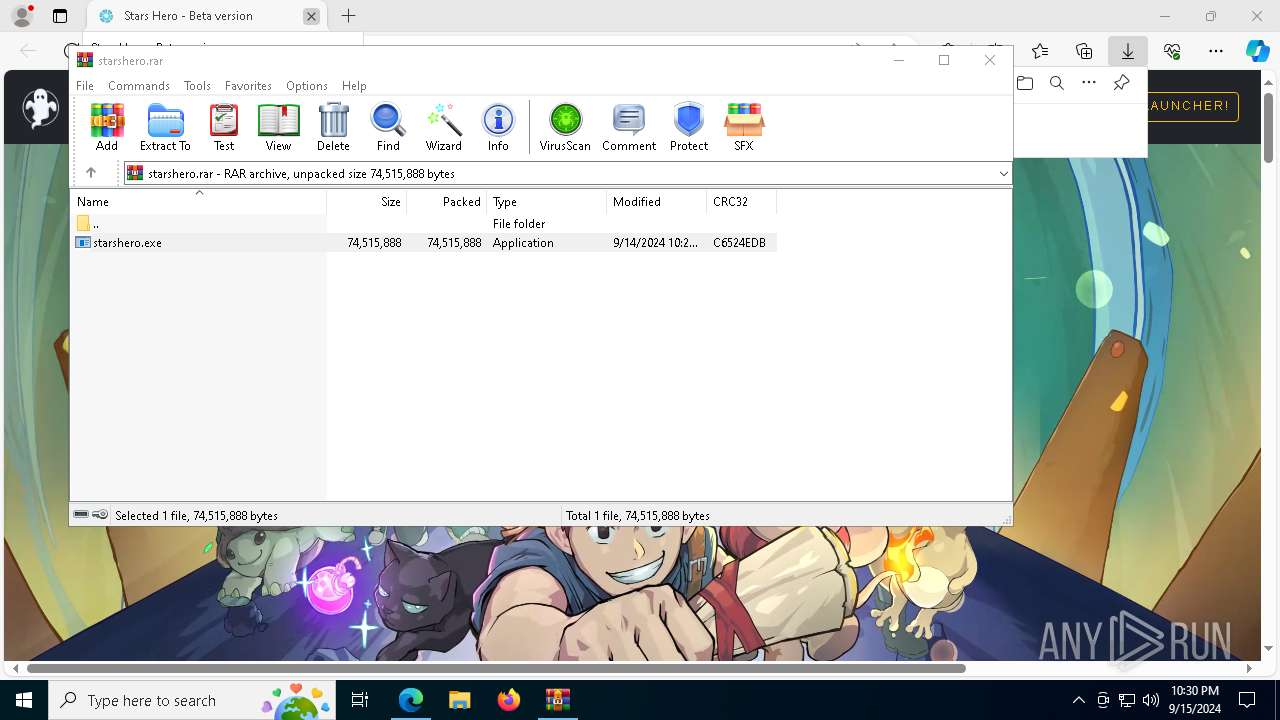
Task: Launch the Wizard wand tool
Action: [443, 127]
